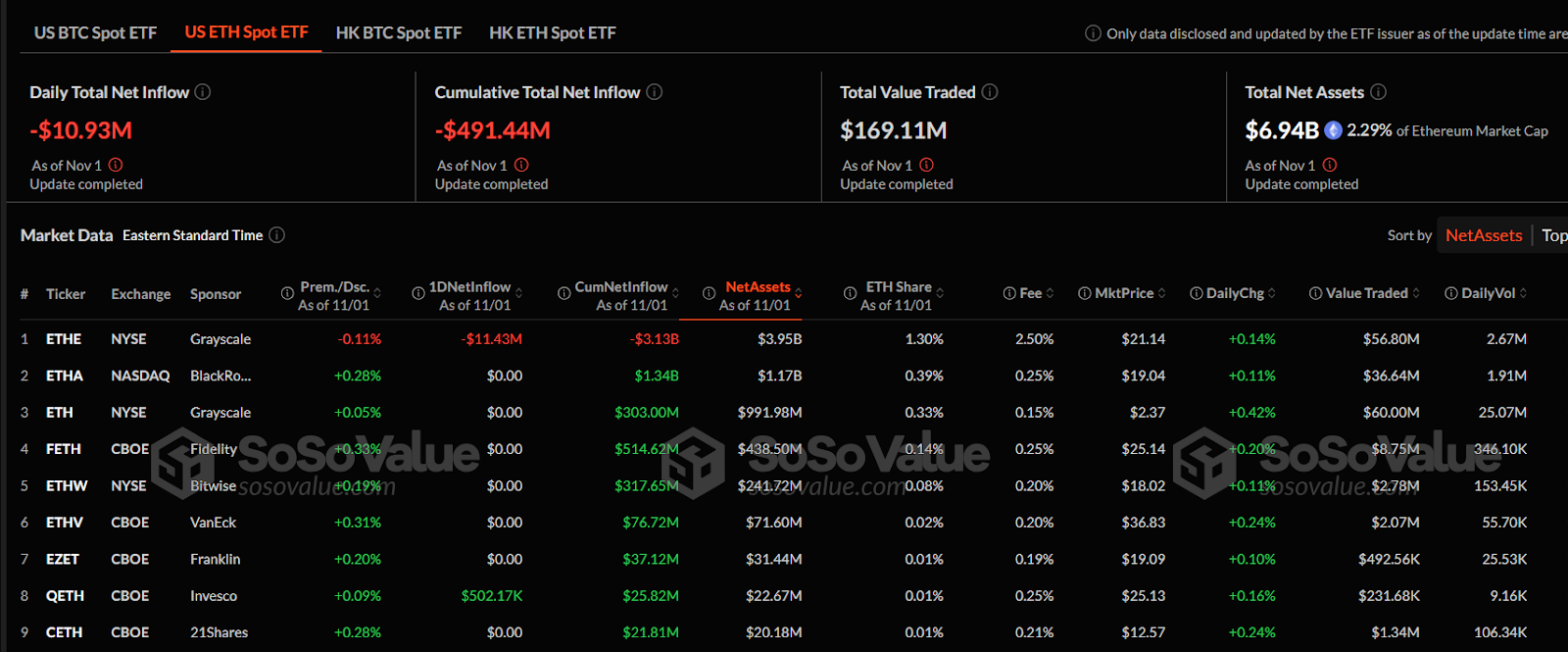This screenshot has height=652, width=1568.
Task: Click VanEck sponsor in ETHV row
Action: coord(213,523)
